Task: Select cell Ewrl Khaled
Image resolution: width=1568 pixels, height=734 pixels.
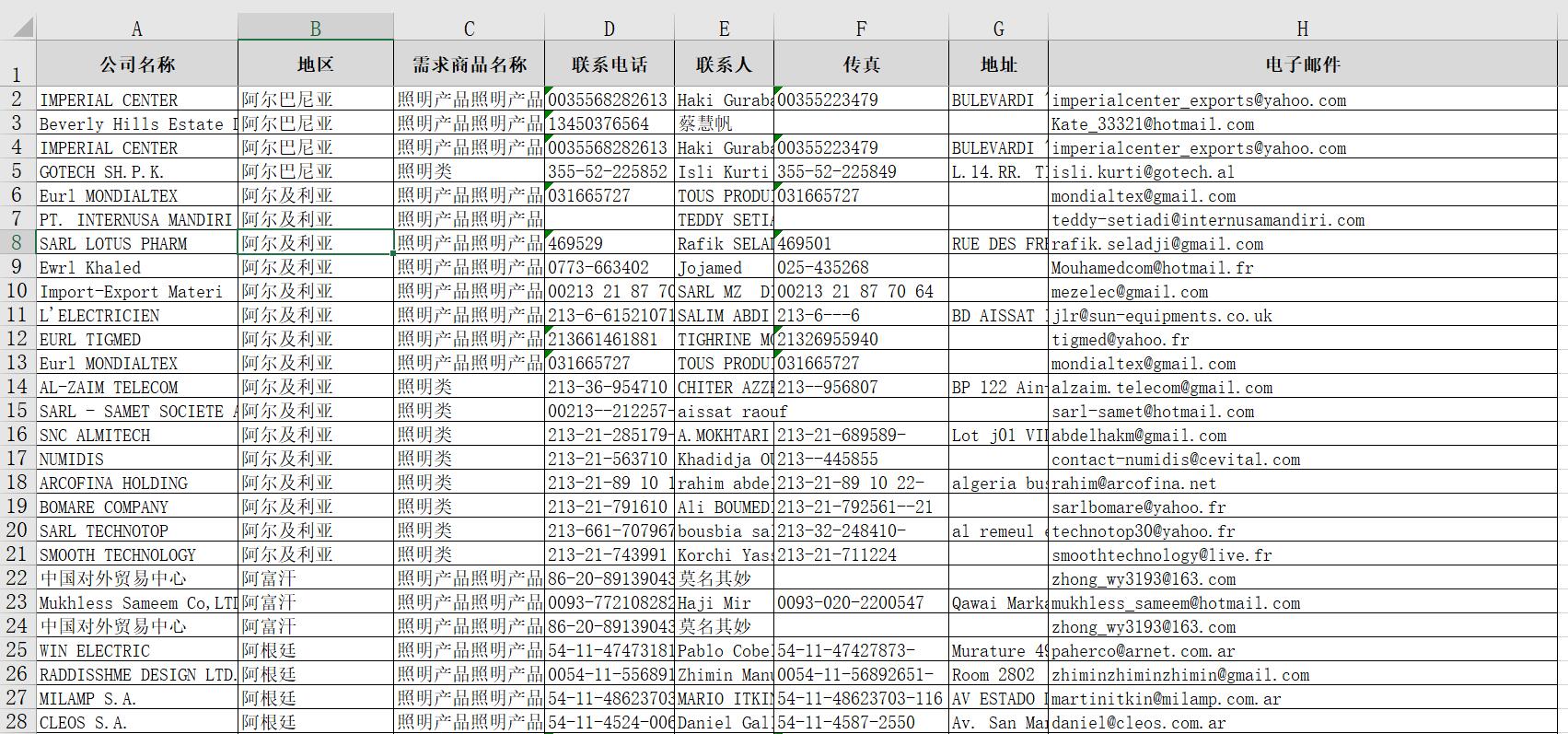Action: pyautogui.click(x=137, y=267)
